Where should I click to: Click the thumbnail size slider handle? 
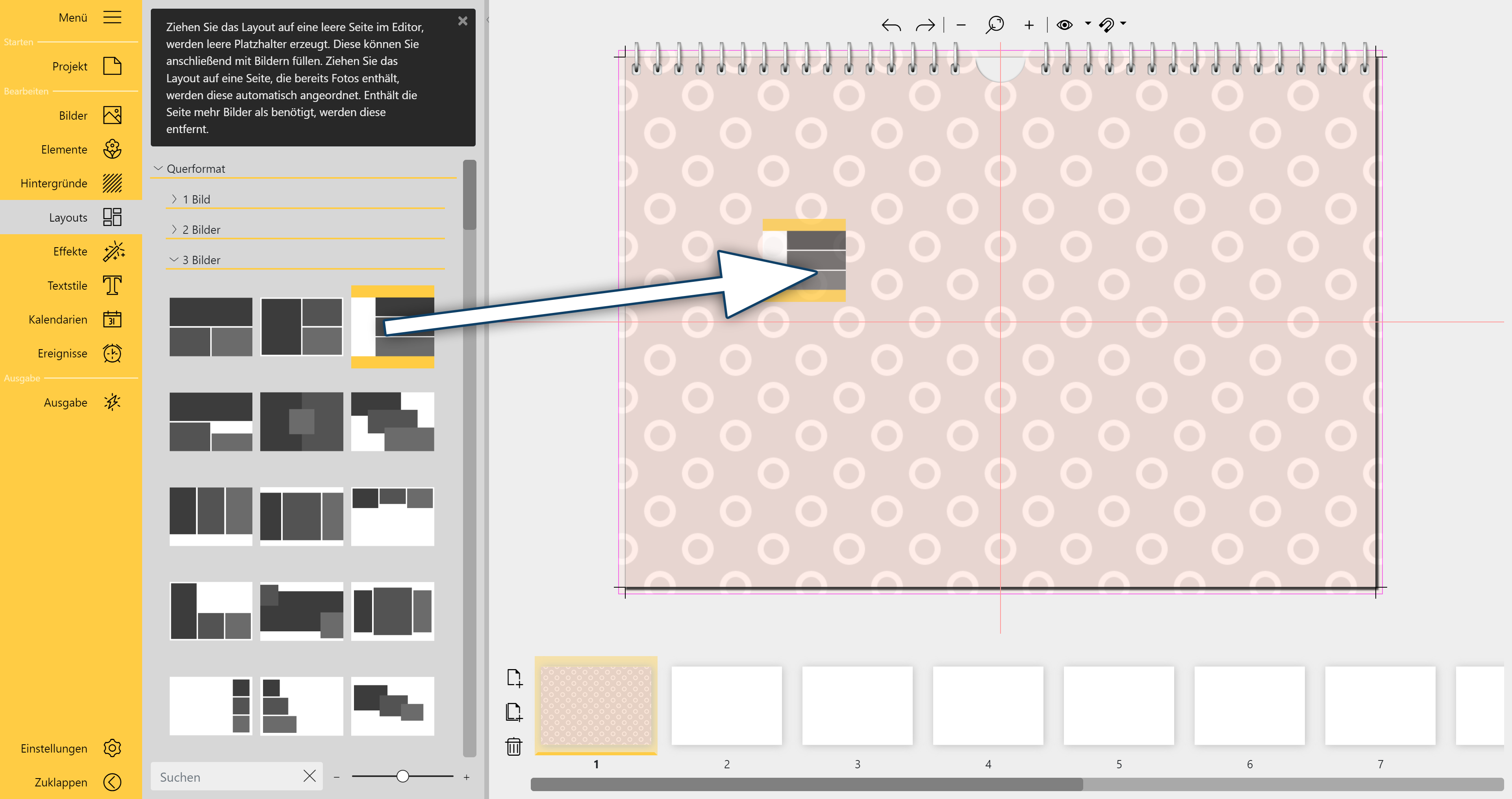click(x=403, y=777)
